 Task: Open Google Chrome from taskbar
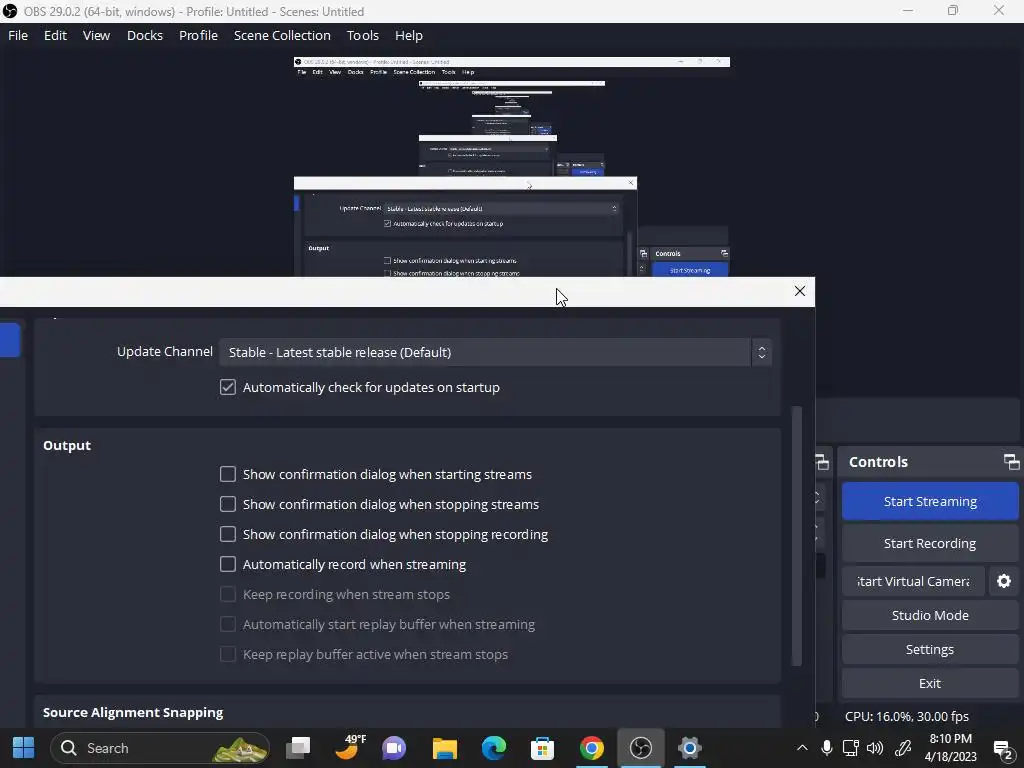592,748
